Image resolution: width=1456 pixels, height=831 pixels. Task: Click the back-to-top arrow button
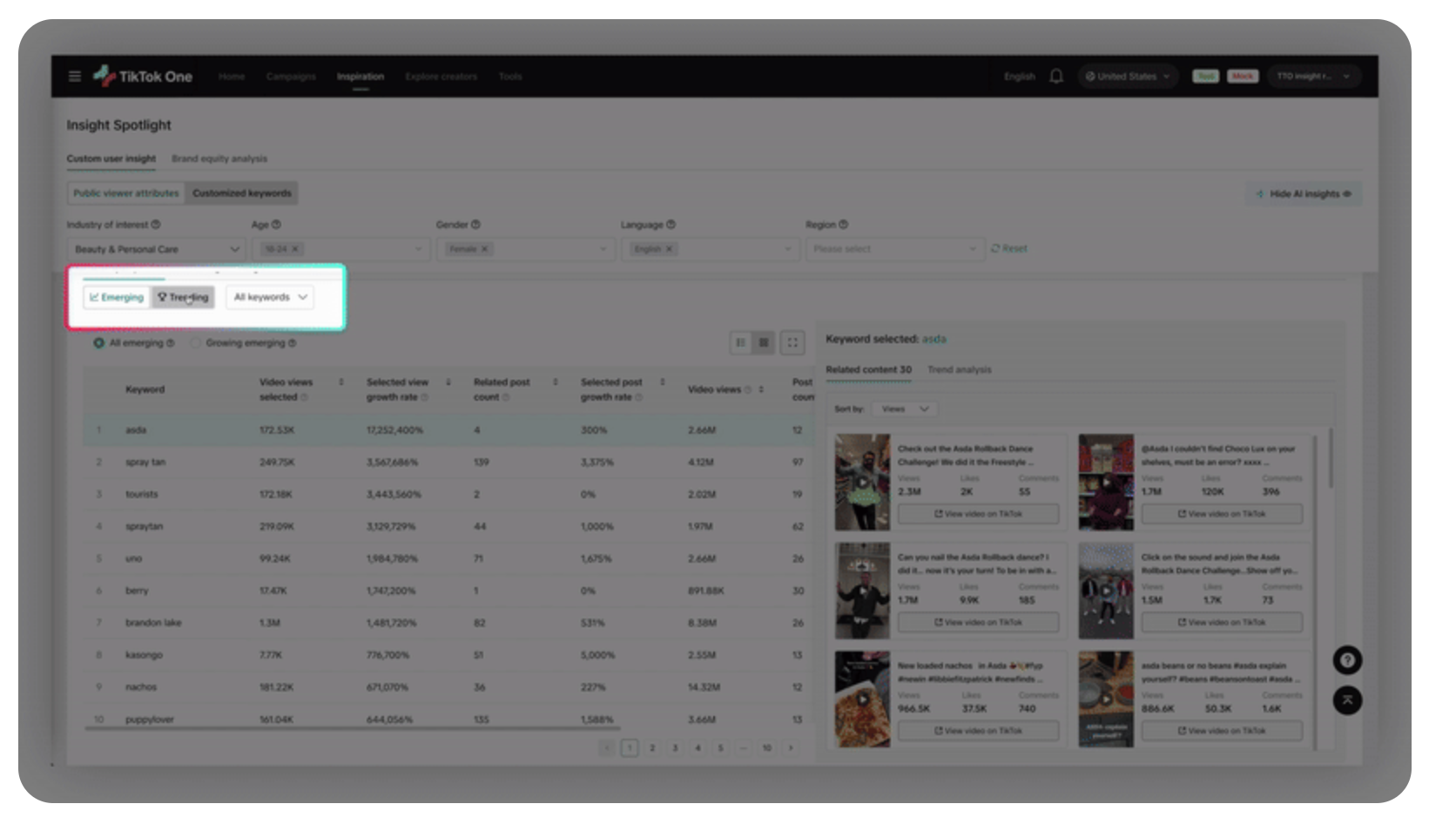[1347, 700]
